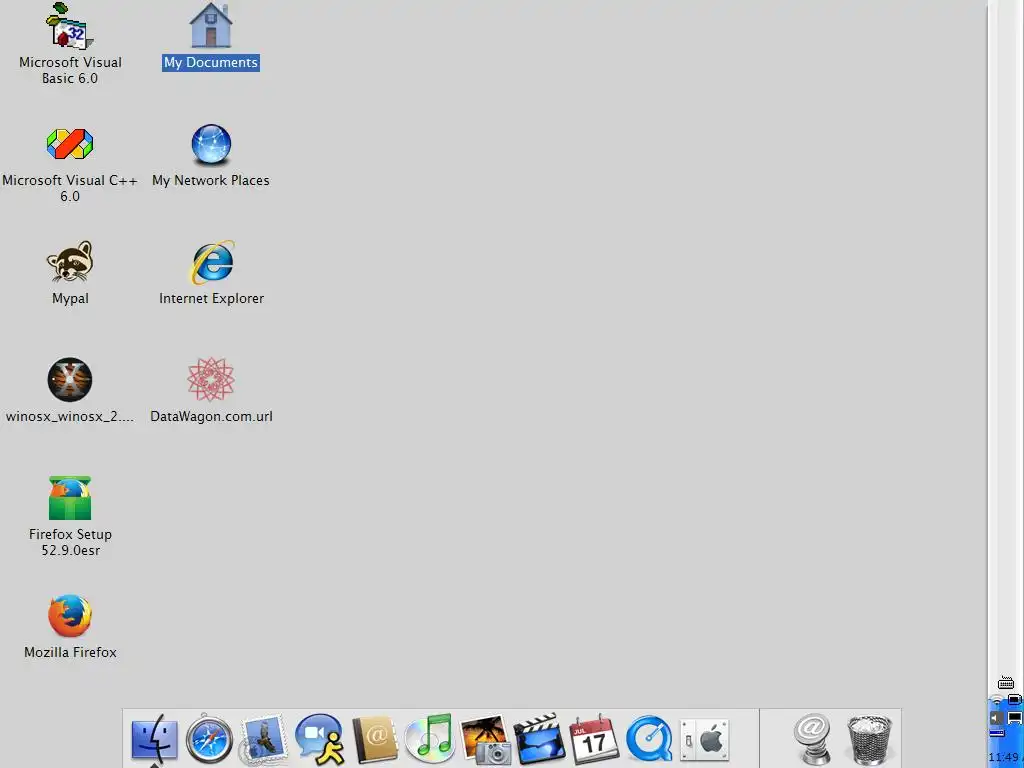Launch Internet Explorer from desktop

point(212,263)
